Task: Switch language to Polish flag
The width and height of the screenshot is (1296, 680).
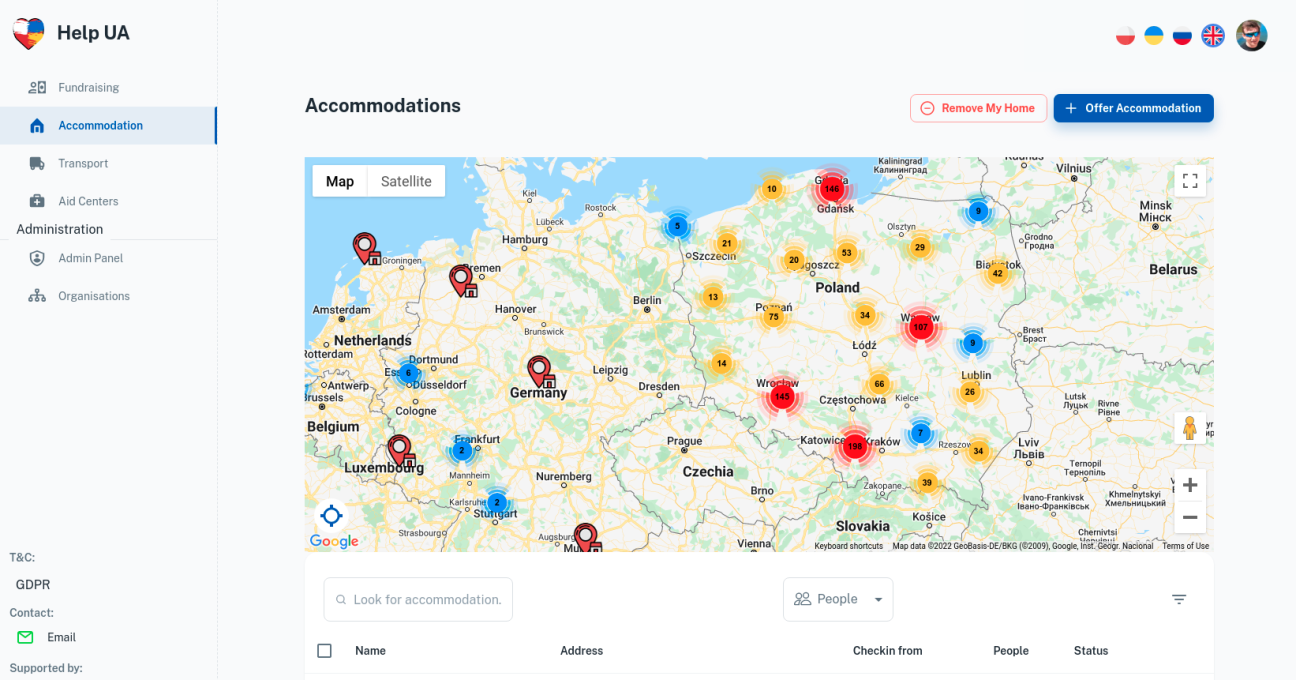Action: (1125, 36)
